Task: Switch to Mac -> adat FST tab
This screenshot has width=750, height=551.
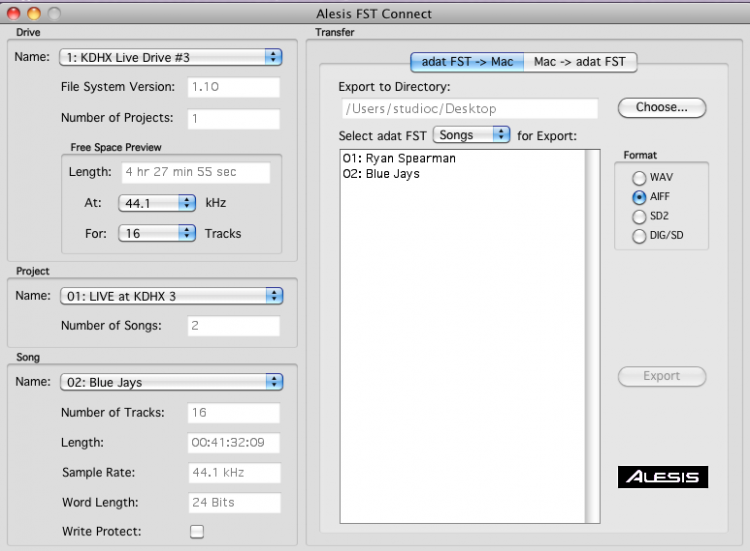Action: [x=579, y=62]
